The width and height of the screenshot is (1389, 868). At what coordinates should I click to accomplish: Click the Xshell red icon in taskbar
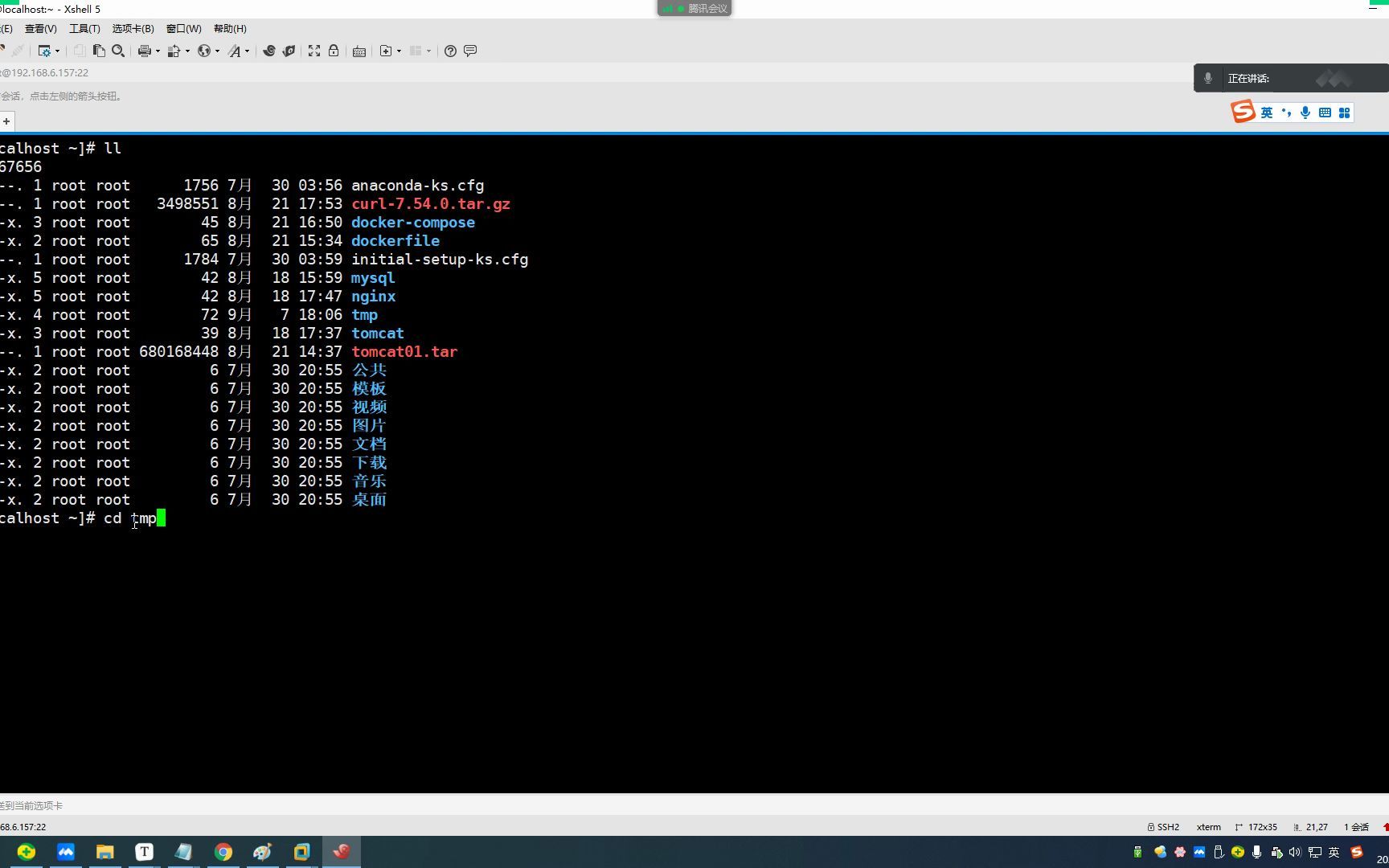pyautogui.click(x=342, y=852)
